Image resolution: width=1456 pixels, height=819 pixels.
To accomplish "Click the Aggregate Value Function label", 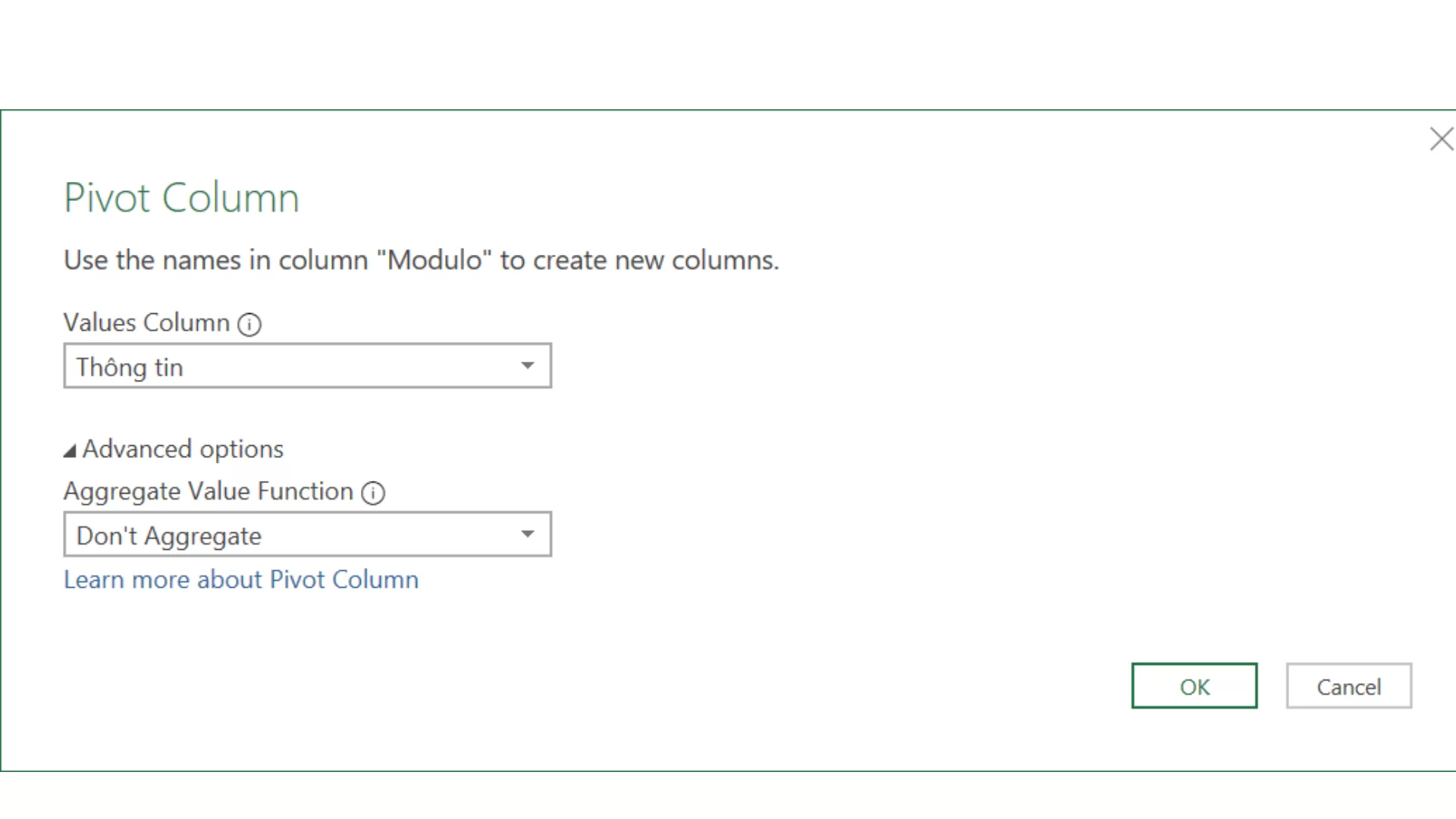I will [210, 491].
